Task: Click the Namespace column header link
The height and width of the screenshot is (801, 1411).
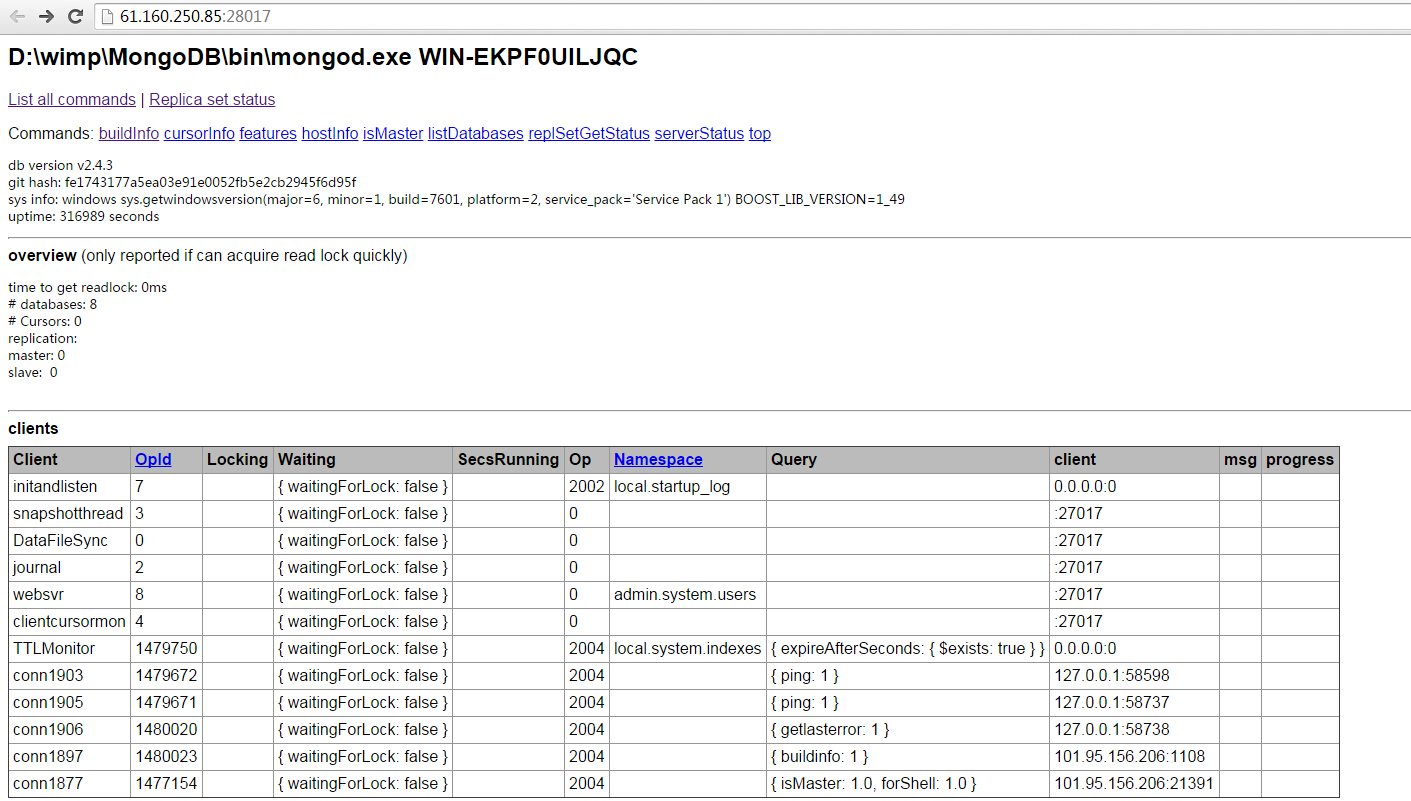Action: (x=658, y=459)
